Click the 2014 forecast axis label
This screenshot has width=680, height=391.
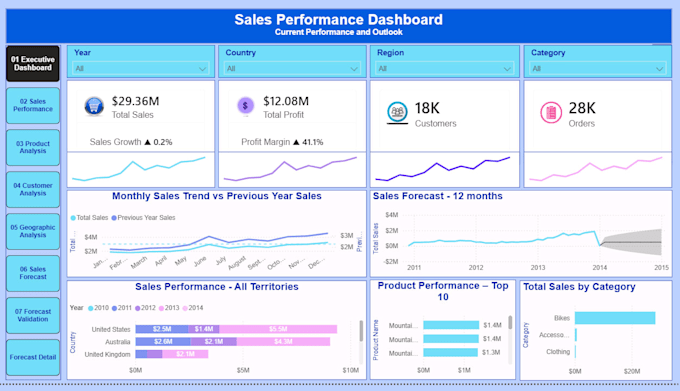[x=600, y=267]
